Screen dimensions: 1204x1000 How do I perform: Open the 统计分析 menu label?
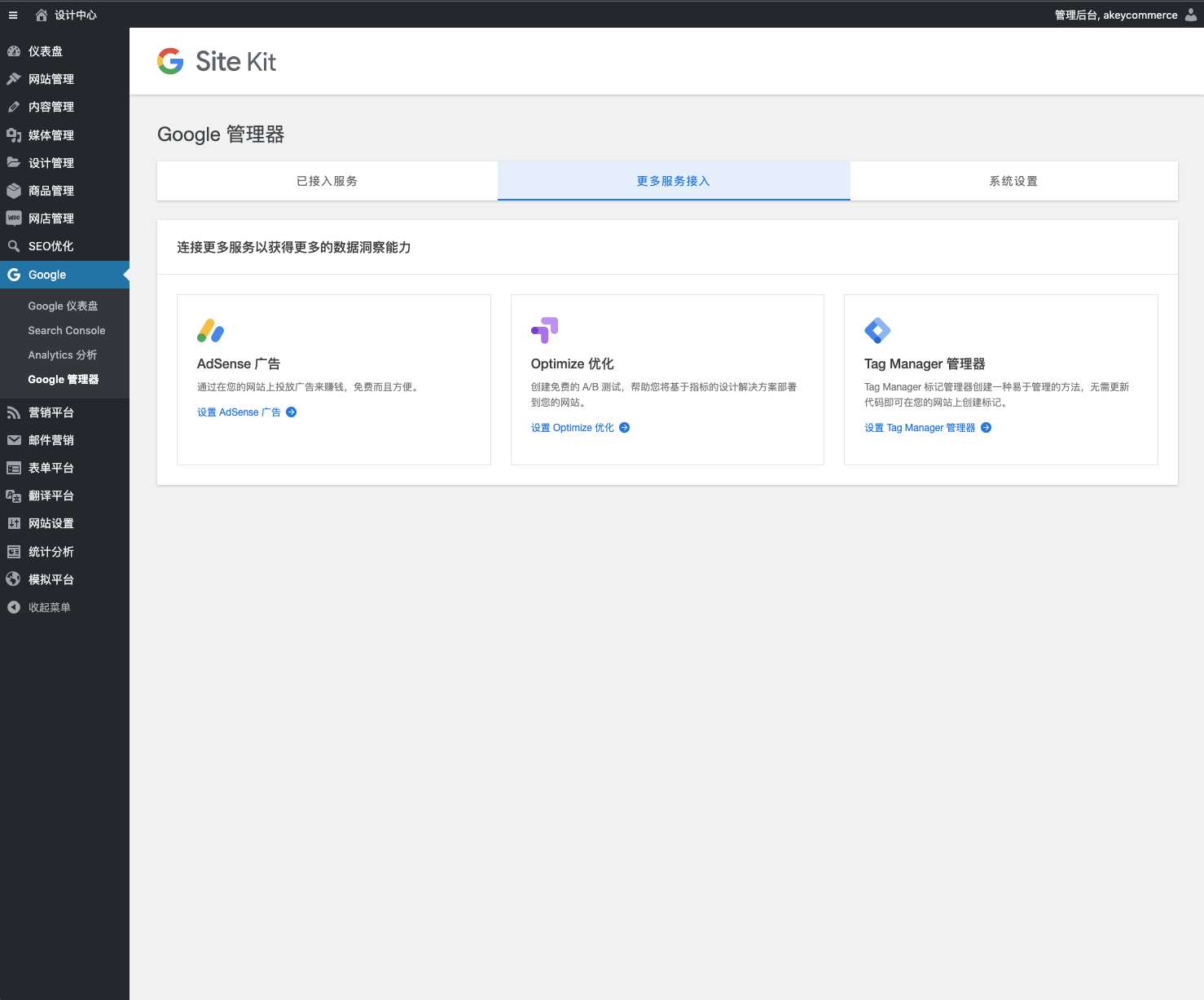coord(51,552)
